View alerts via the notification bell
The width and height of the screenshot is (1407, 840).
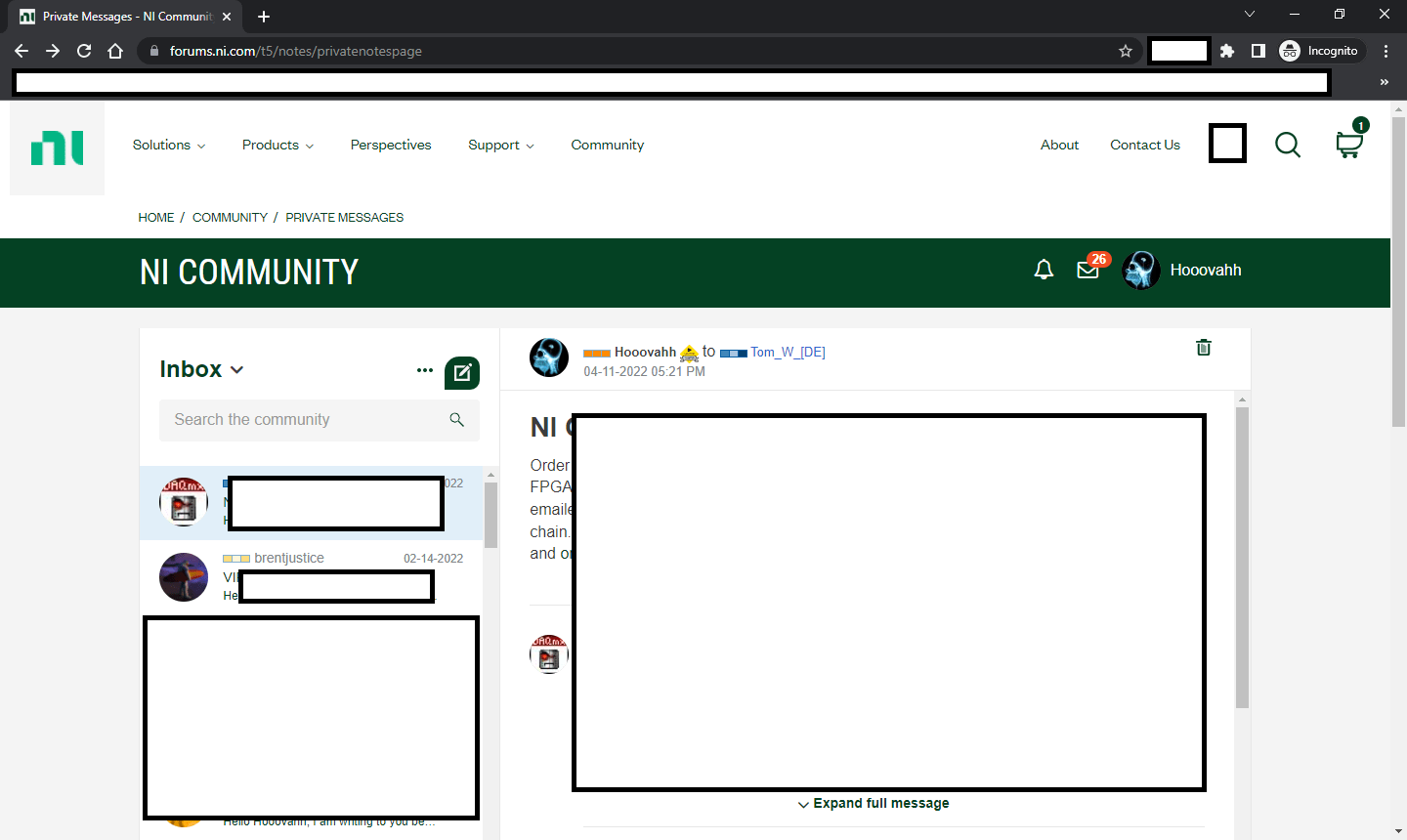(x=1043, y=269)
